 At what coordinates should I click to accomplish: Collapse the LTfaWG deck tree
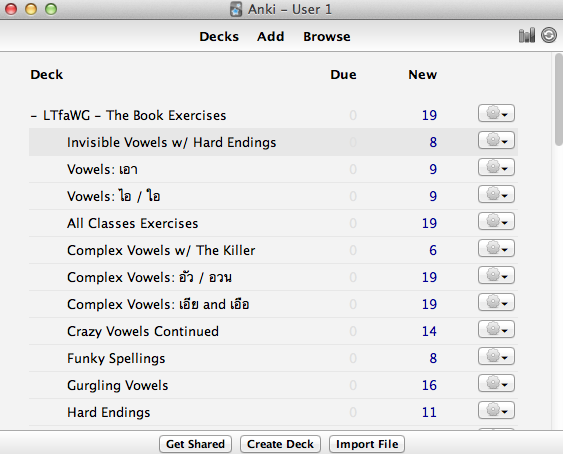[x=34, y=116]
